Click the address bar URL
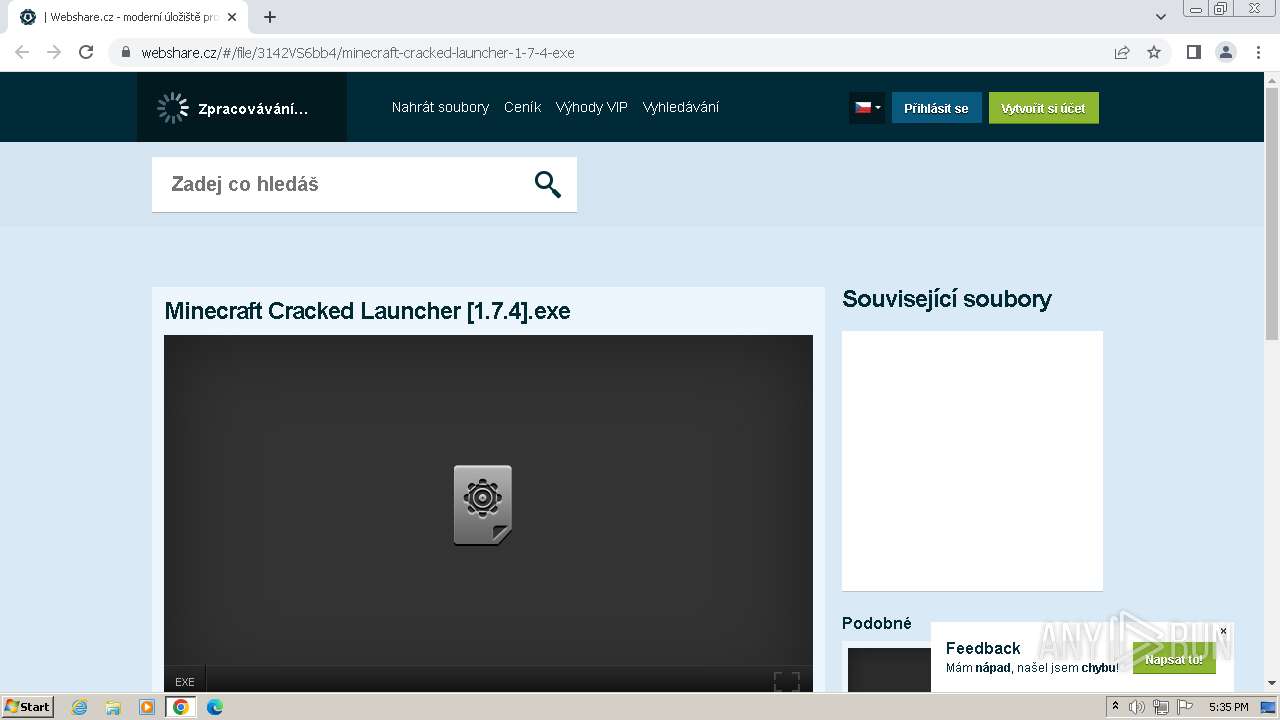Image resolution: width=1280 pixels, height=720 pixels. 358,53
